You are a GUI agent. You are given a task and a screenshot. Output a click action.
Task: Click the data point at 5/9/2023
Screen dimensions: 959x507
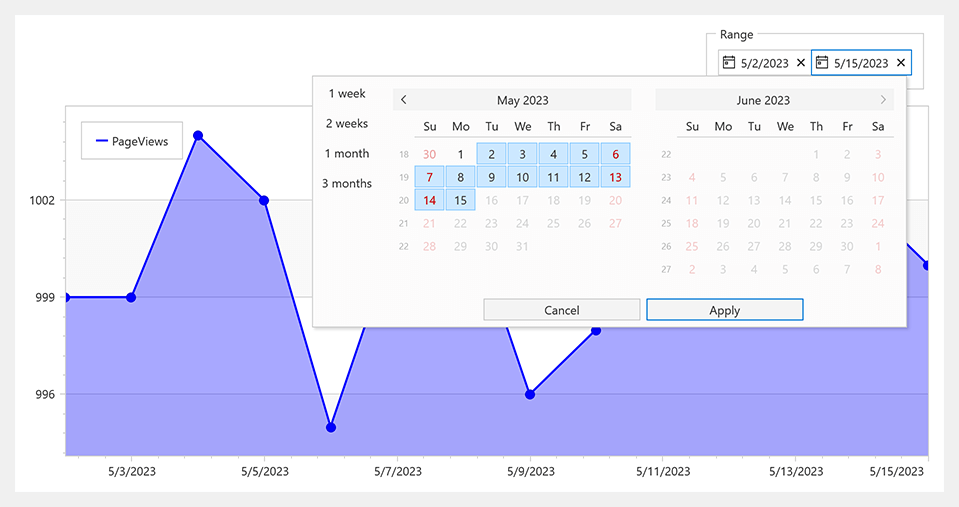coord(530,394)
